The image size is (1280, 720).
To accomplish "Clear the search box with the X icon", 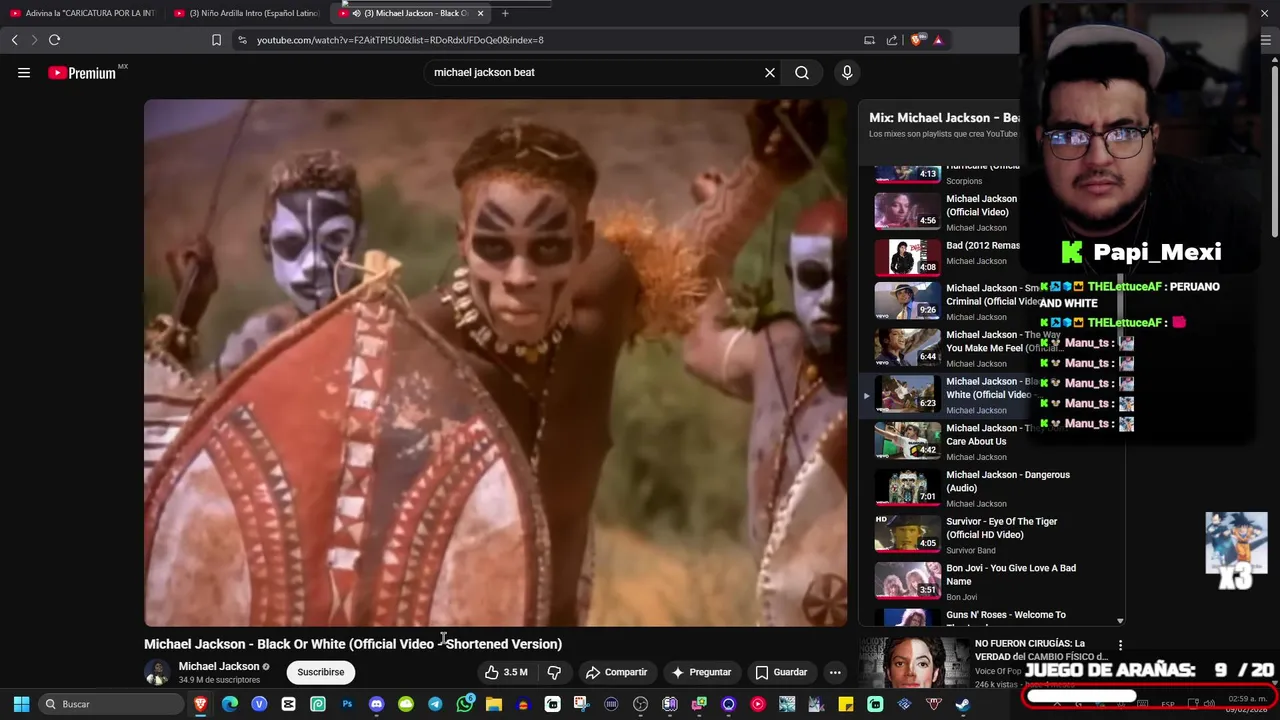I will click(770, 72).
